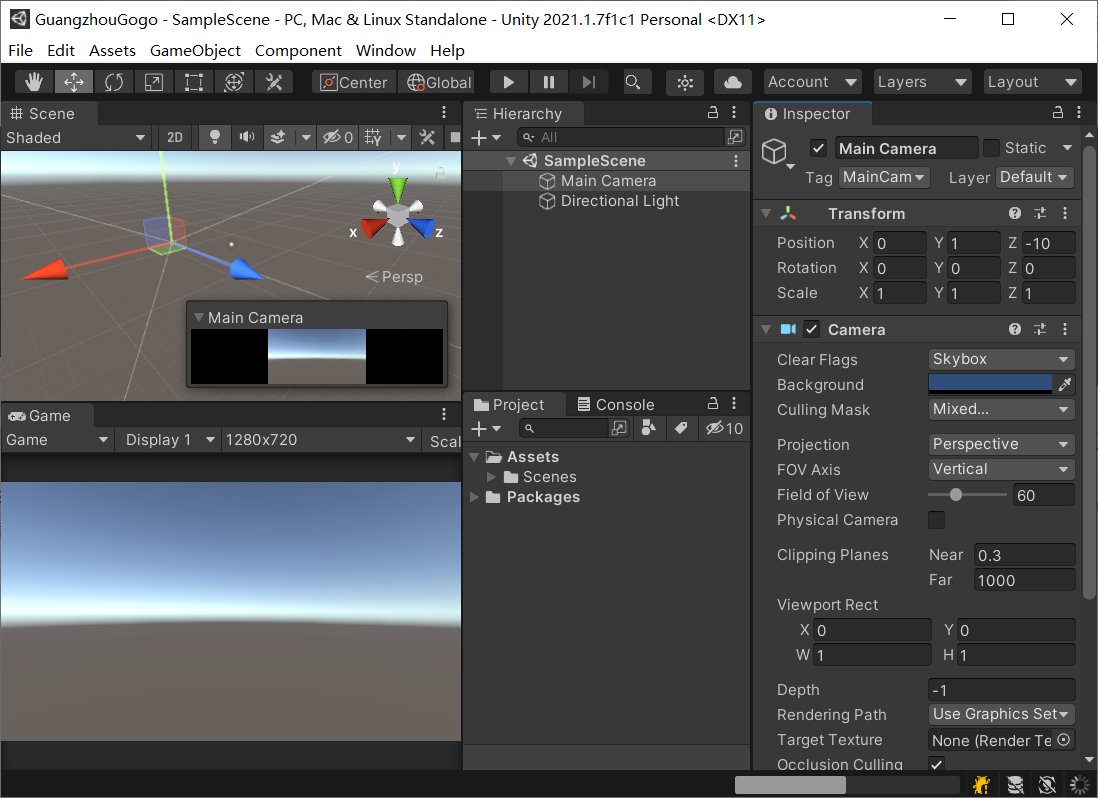Image resolution: width=1098 pixels, height=798 pixels.
Task: Pick background color with eyedropper
Action: click(1064, 384)
